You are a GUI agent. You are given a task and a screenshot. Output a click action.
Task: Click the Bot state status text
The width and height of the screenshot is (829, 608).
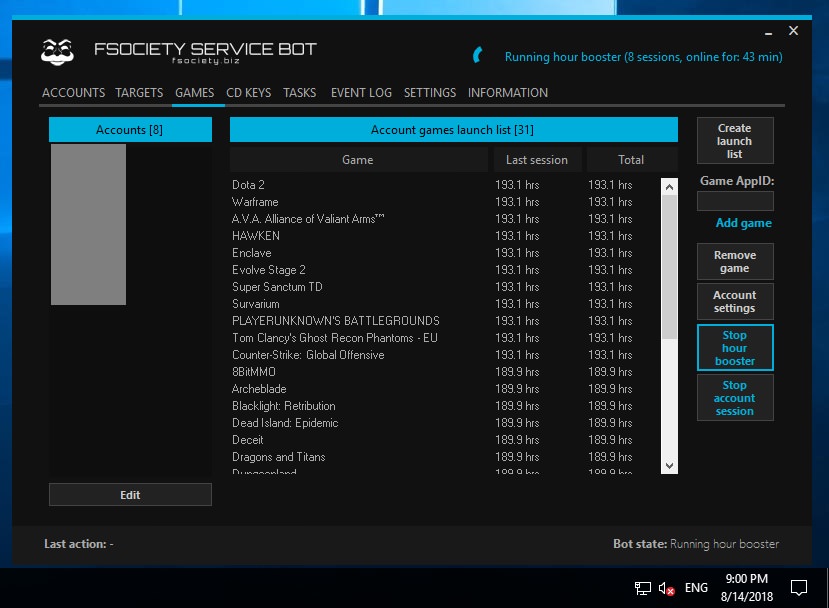point(696,544)
